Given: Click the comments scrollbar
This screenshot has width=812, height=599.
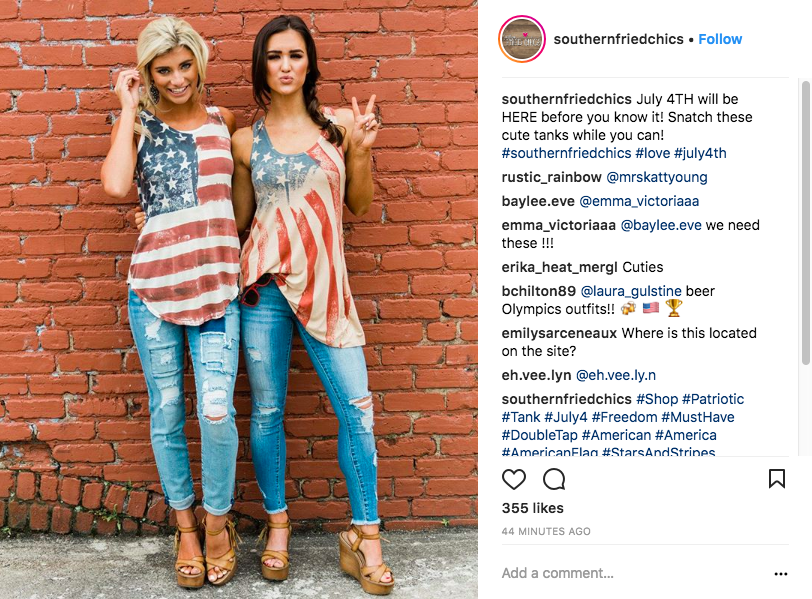Looking at the screenshot, I should click(x=806, y=223).
